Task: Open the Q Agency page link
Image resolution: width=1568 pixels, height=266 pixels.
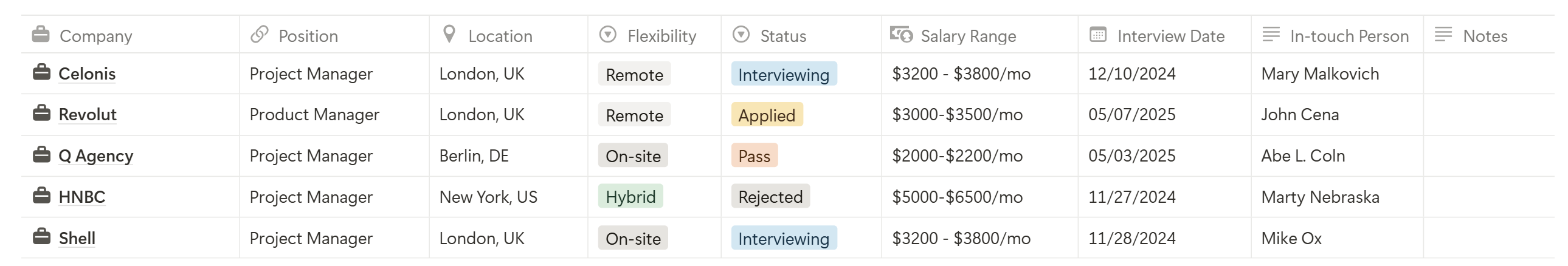Action: coord(95,156)
